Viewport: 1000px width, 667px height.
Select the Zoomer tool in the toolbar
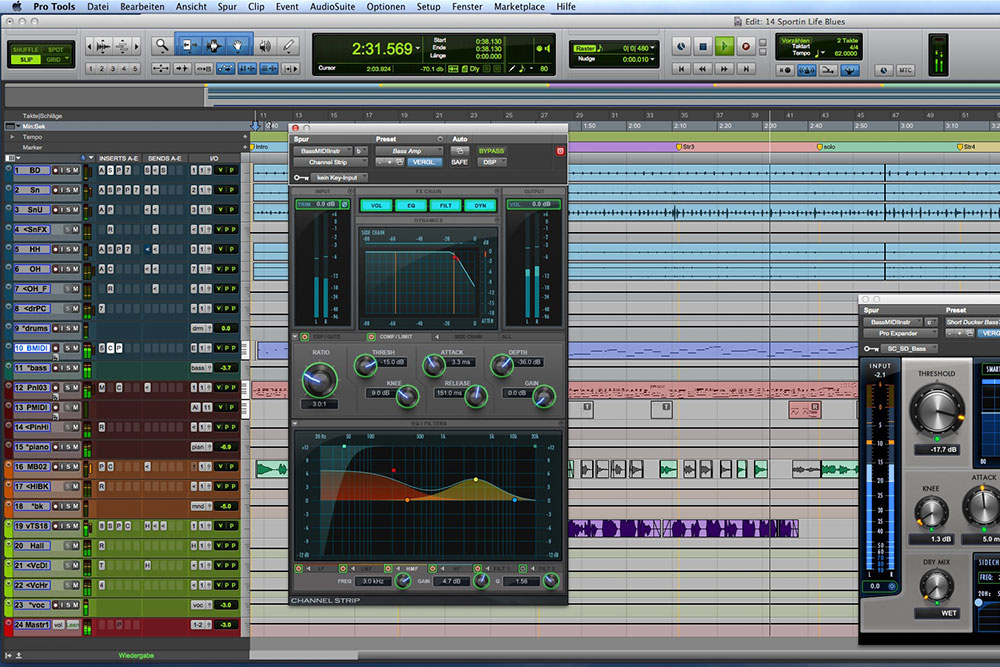160,43
